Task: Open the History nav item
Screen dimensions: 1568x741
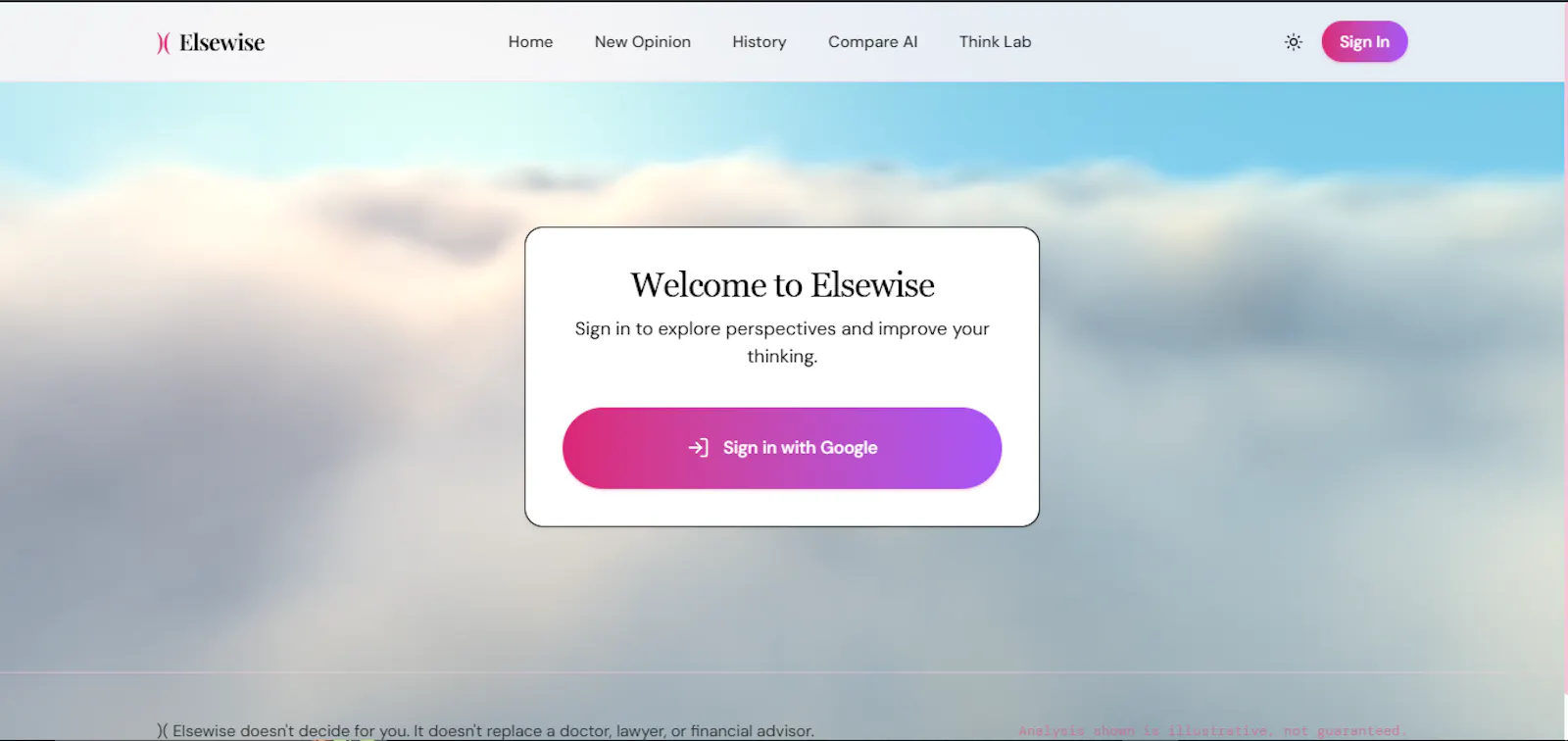Action: (759, 42)
